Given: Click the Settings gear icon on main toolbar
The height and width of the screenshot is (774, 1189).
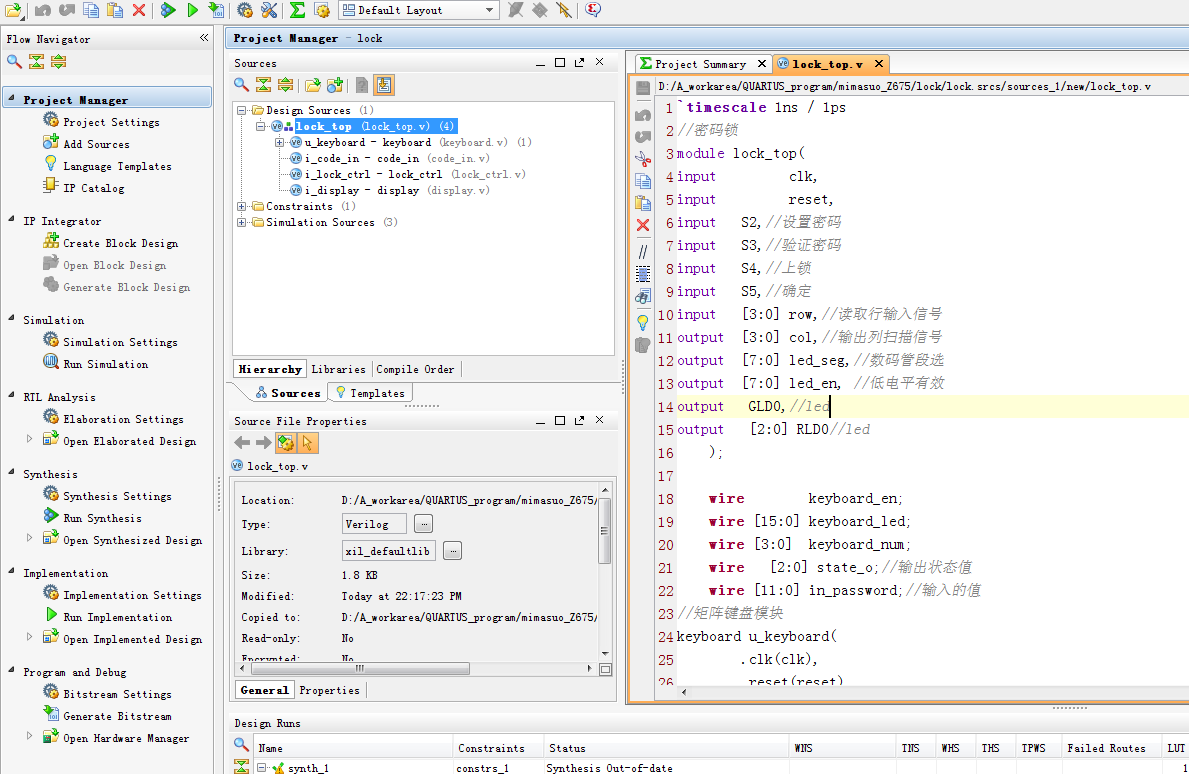Looking at the screenshot, I should pyautogui.click(x=244, y=10).
